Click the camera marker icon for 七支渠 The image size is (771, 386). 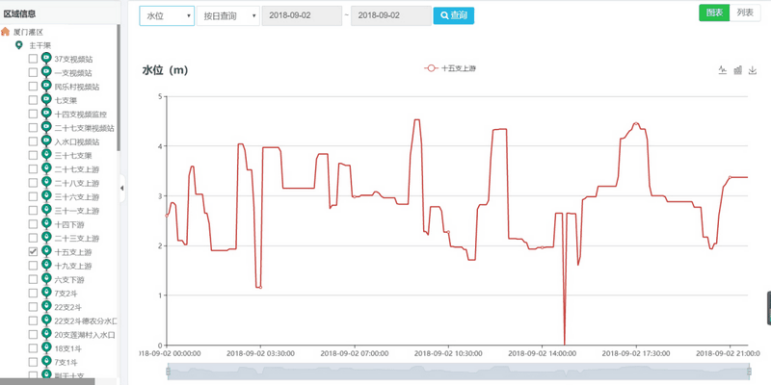pos(47,99)
